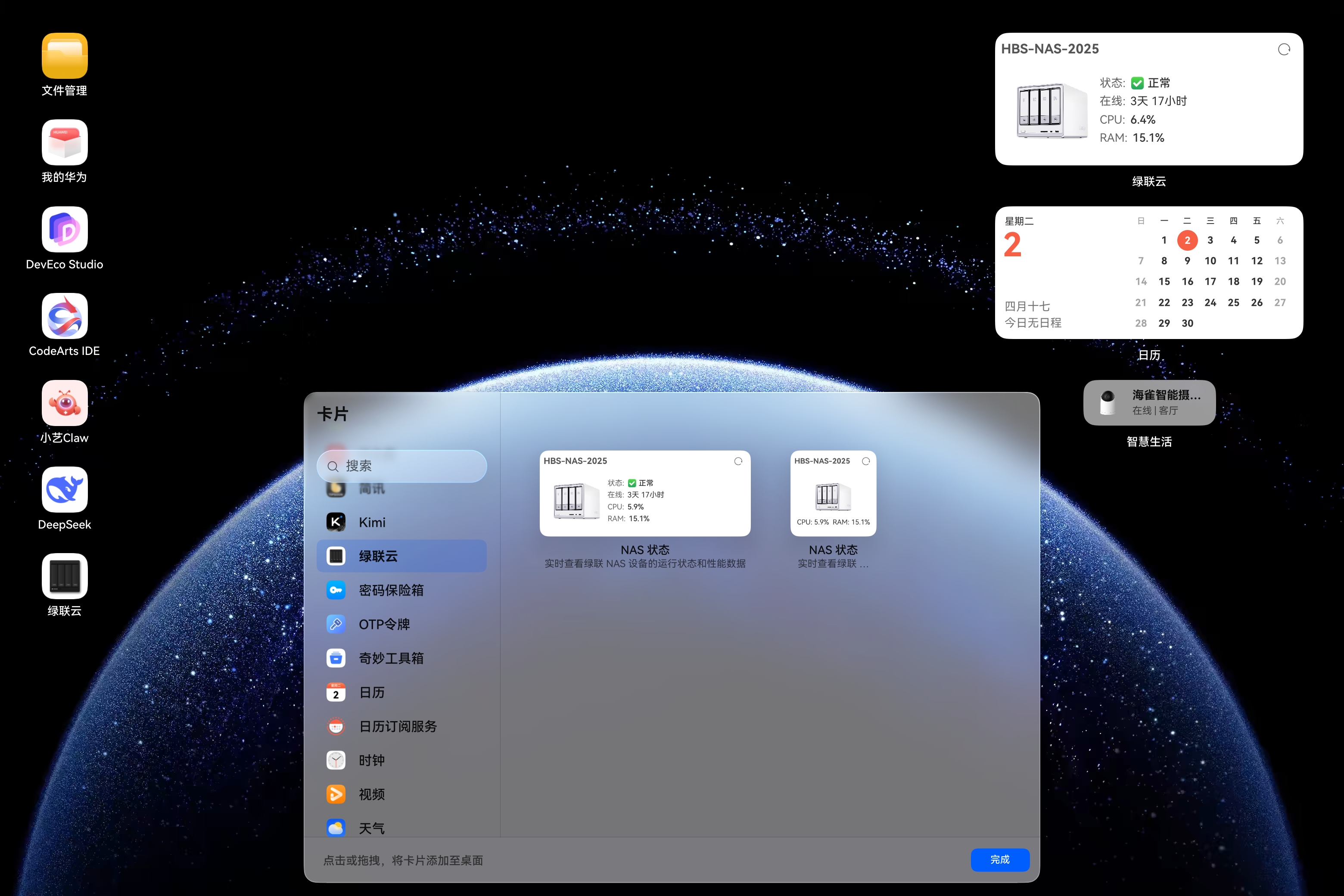Click the search magnifier icon

333,466
